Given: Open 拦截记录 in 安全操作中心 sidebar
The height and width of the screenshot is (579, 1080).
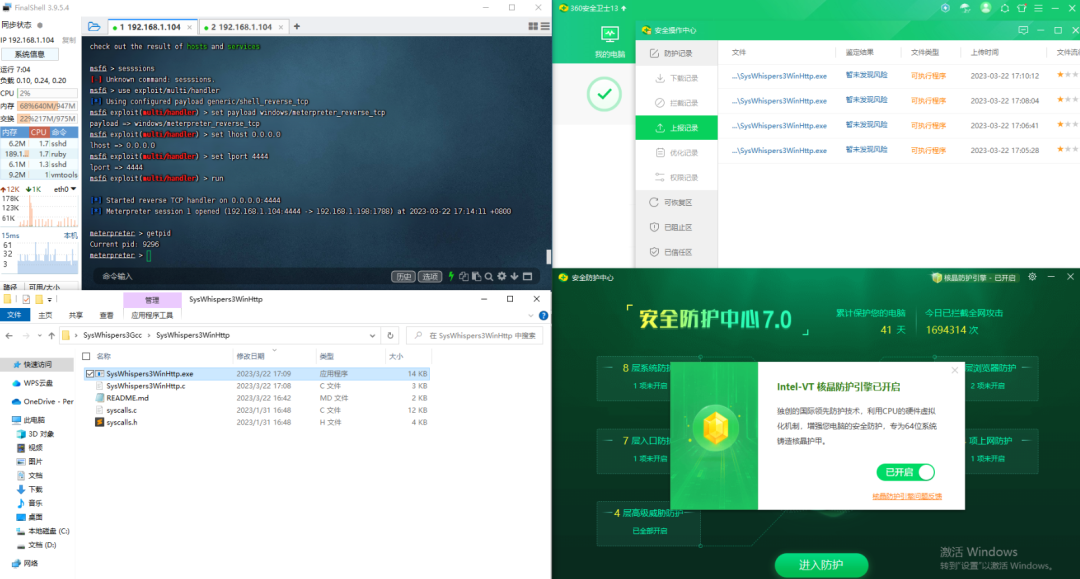Looking at the screenshot, I should coord(676,103).
